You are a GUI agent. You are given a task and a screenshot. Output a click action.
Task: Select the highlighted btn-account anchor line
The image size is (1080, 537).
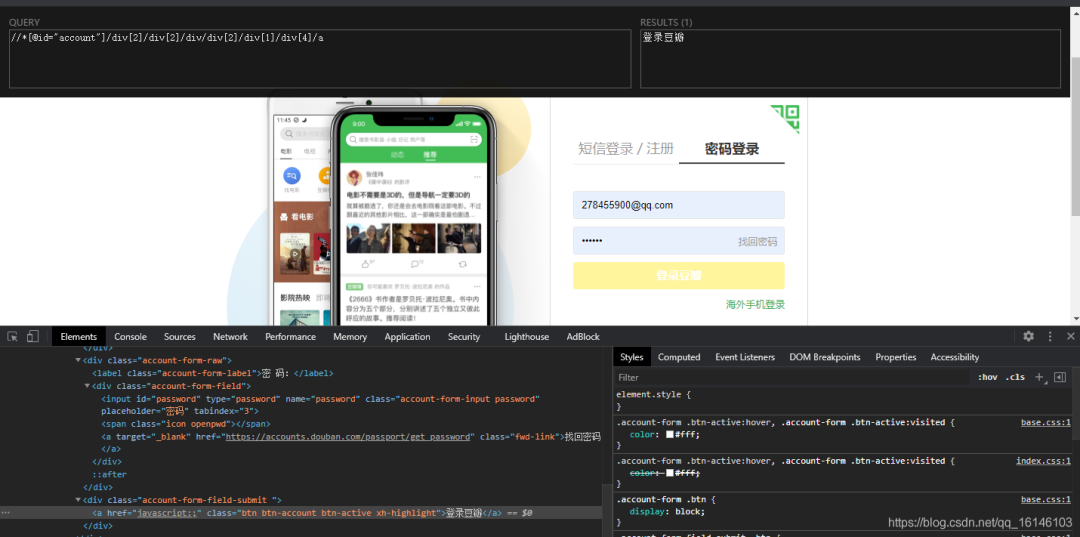point(302,513)
